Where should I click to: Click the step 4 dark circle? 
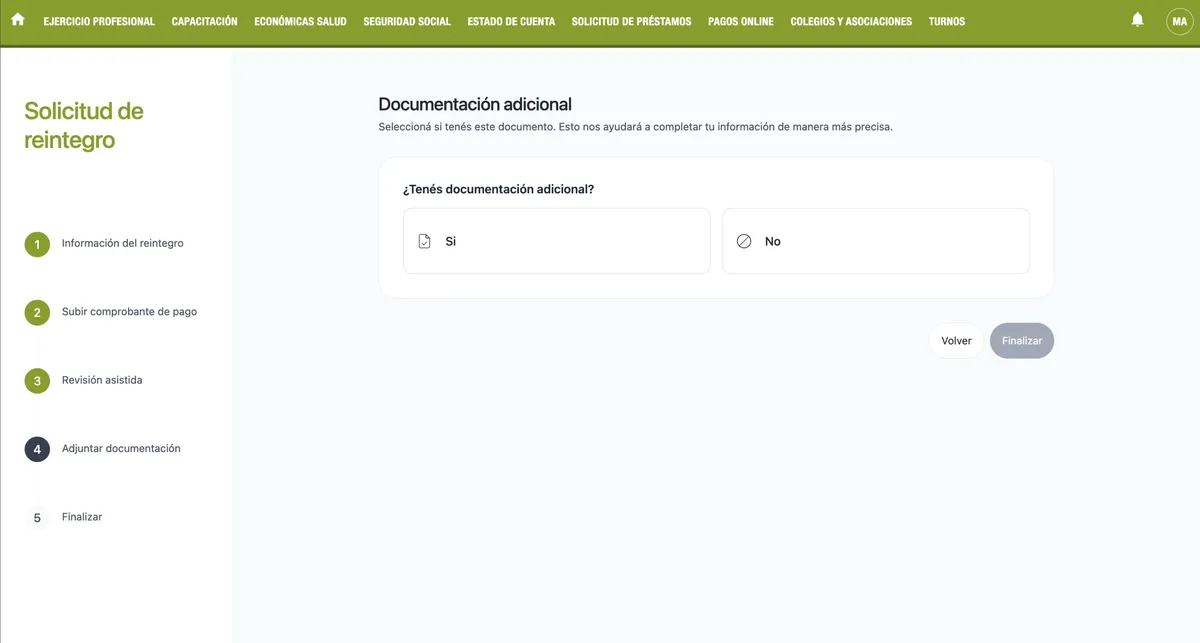point(37,449)
